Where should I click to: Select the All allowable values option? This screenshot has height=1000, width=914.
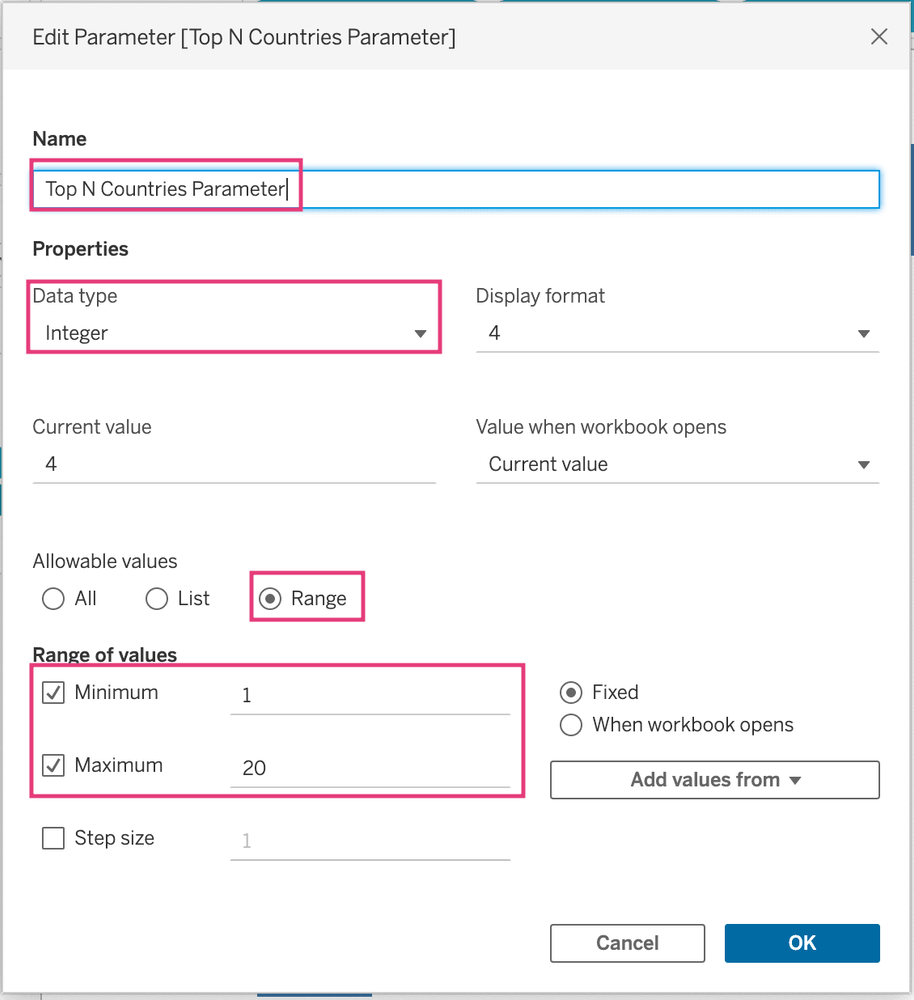coord(53,597)
